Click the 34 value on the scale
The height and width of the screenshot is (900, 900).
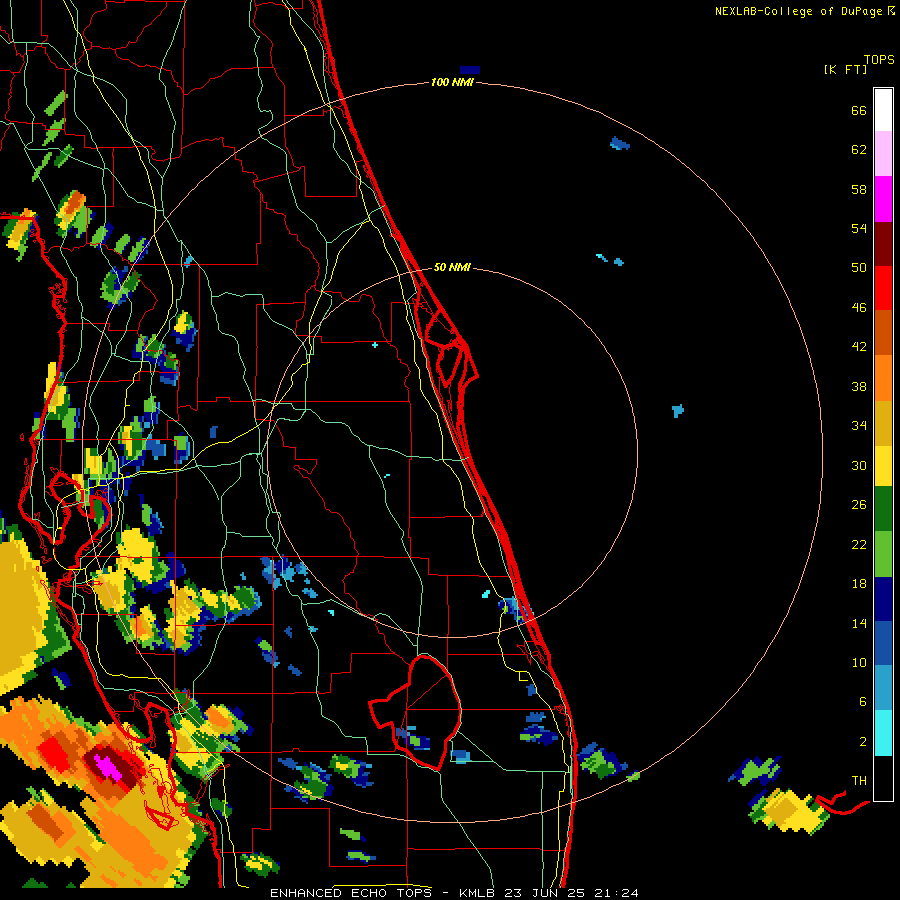(859, 425)
